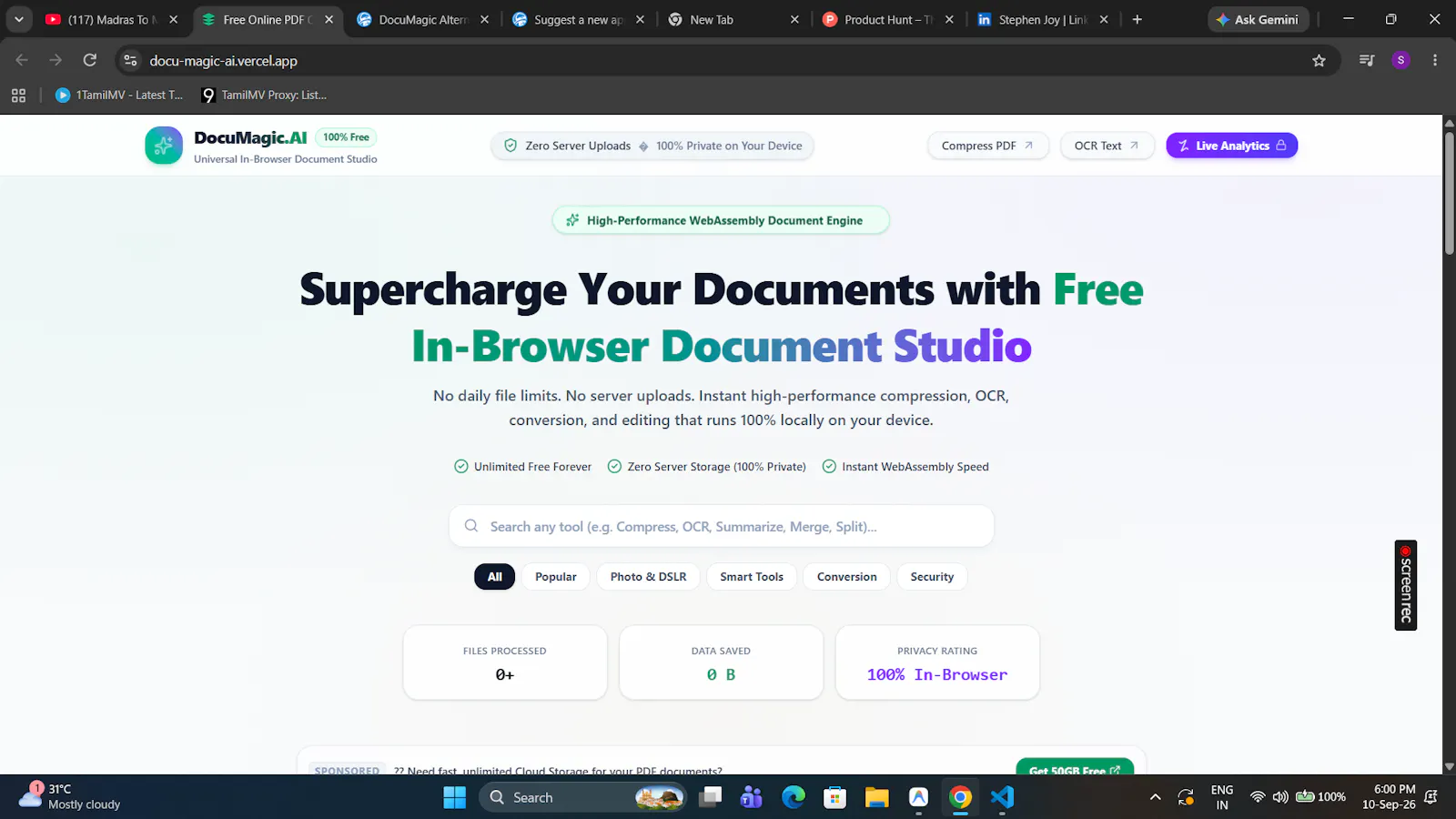This screenshot has height=819, width=1456.
Task: Switch to the Stephen Joy LinkedIn tab
Action: click(x=1042, y=19)
